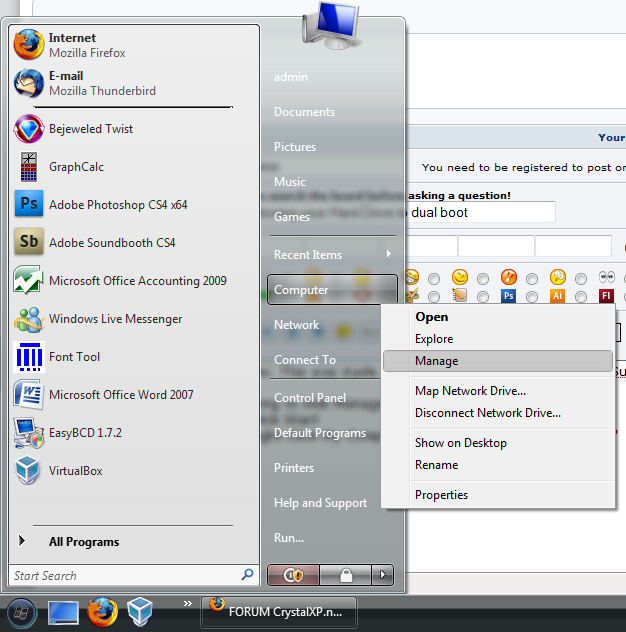
Task: Click the confused smiley emoticon in forum
Action: click(558, 277)
